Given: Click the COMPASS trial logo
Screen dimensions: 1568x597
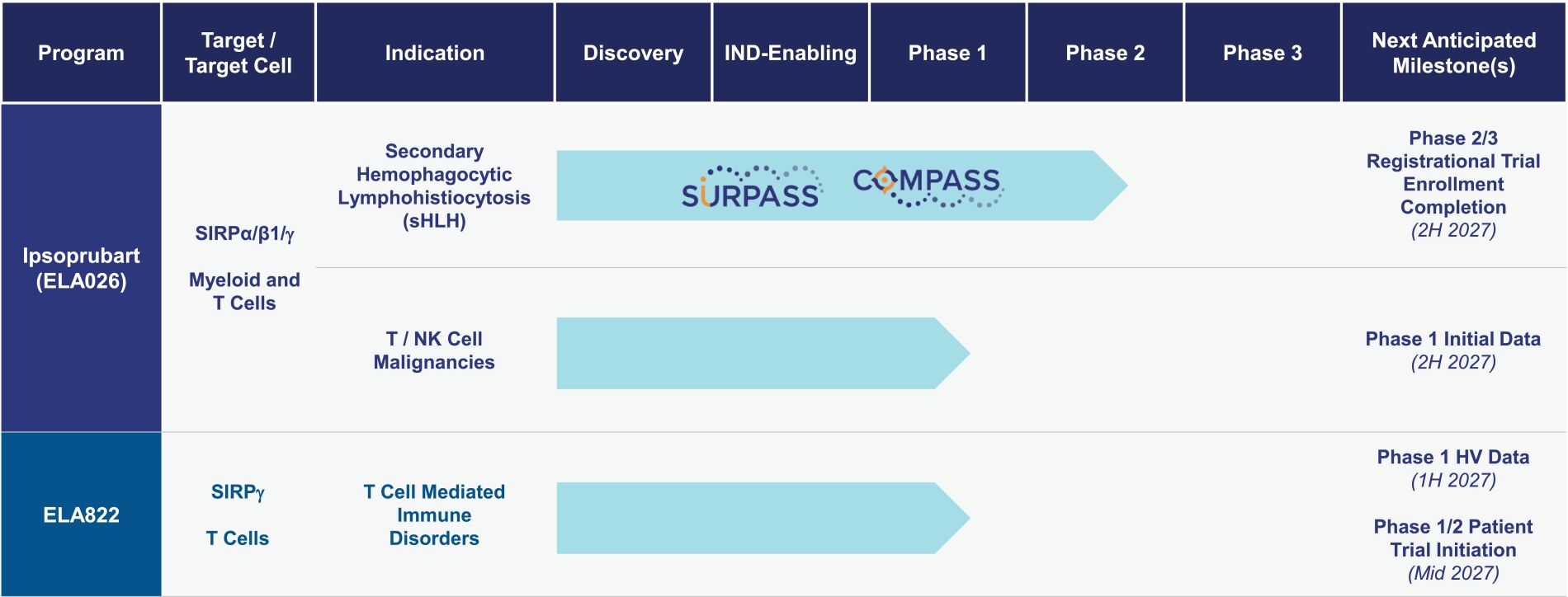Looking at the screenshot, I should click(x=928, y=186).
